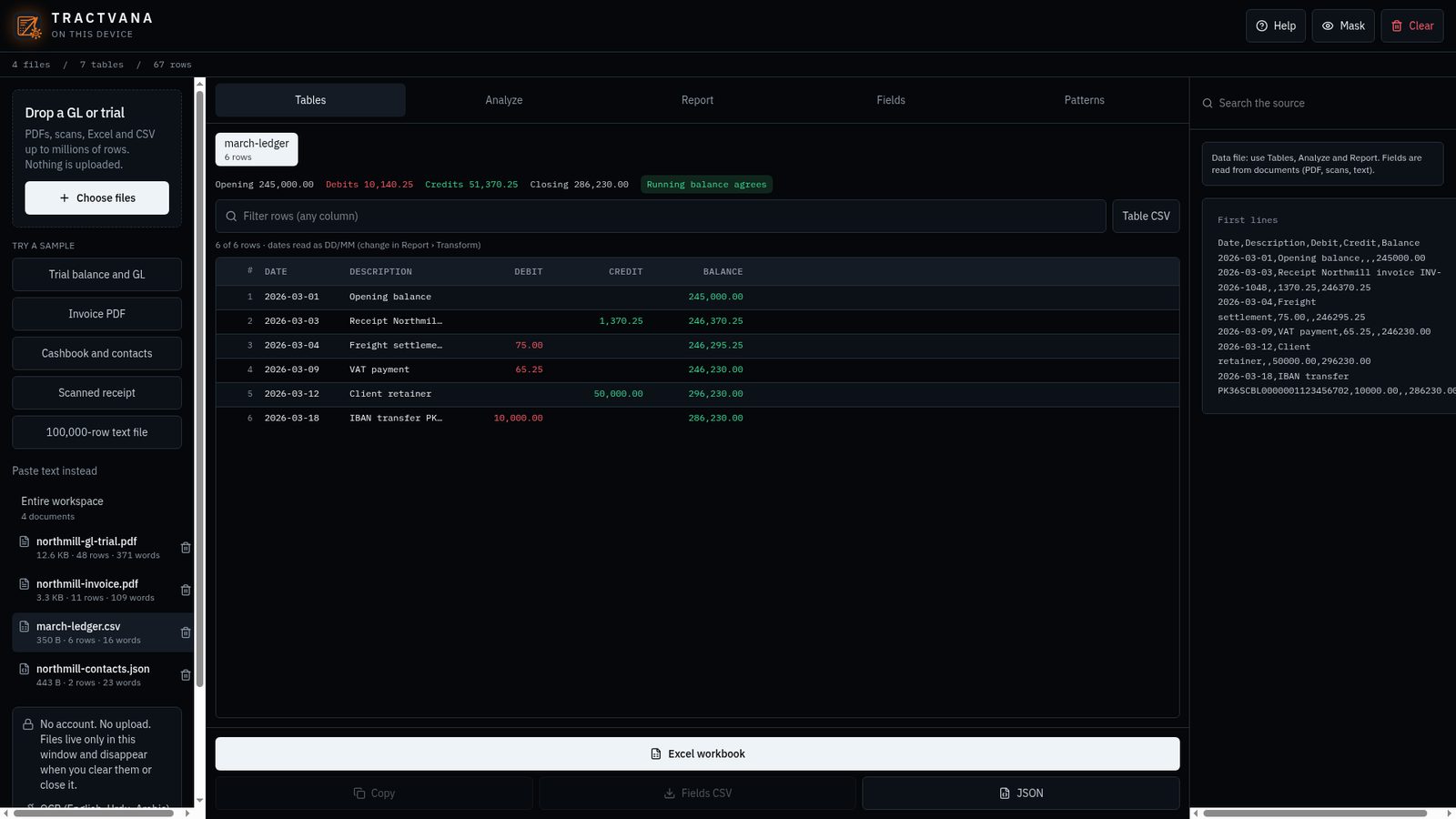Click the file icon beside northmill-gl-trial.pdf
This screenshot has width=1456, height=819.
[25, 541]
